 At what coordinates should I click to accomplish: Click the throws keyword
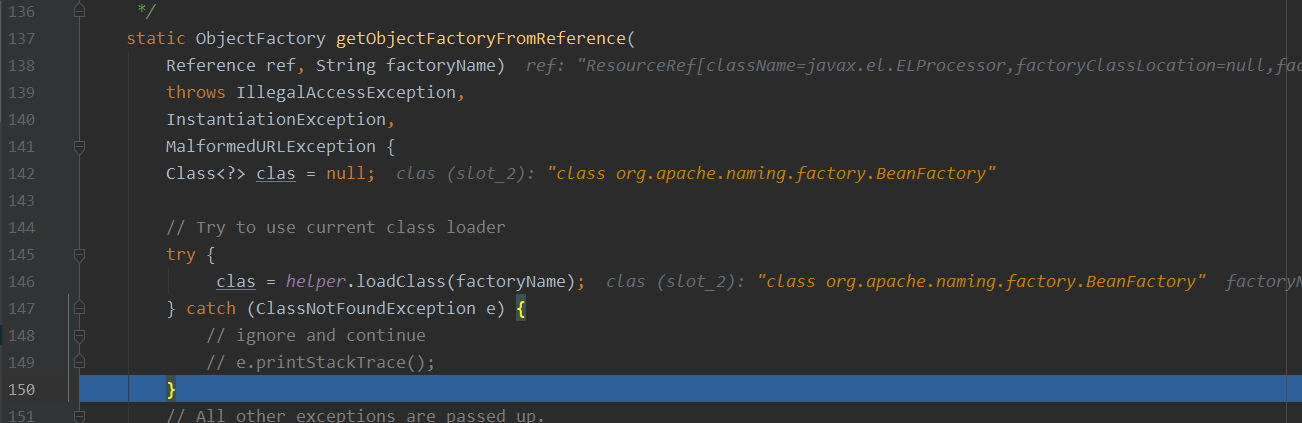tap(196, 93)
